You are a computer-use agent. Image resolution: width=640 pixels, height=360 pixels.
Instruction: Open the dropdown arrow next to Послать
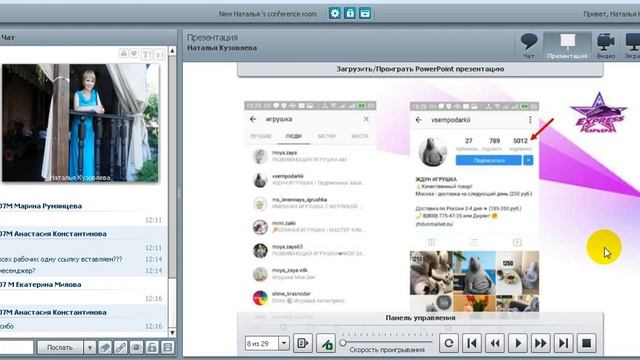(89, 347)
